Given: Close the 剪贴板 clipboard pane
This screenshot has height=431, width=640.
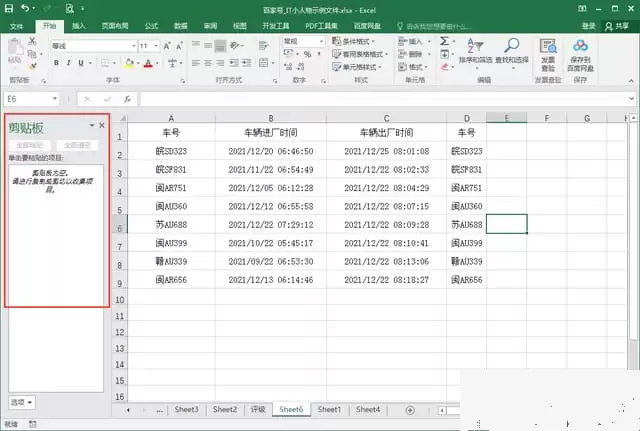Looking at the screenshot, I should coord(102,125).
